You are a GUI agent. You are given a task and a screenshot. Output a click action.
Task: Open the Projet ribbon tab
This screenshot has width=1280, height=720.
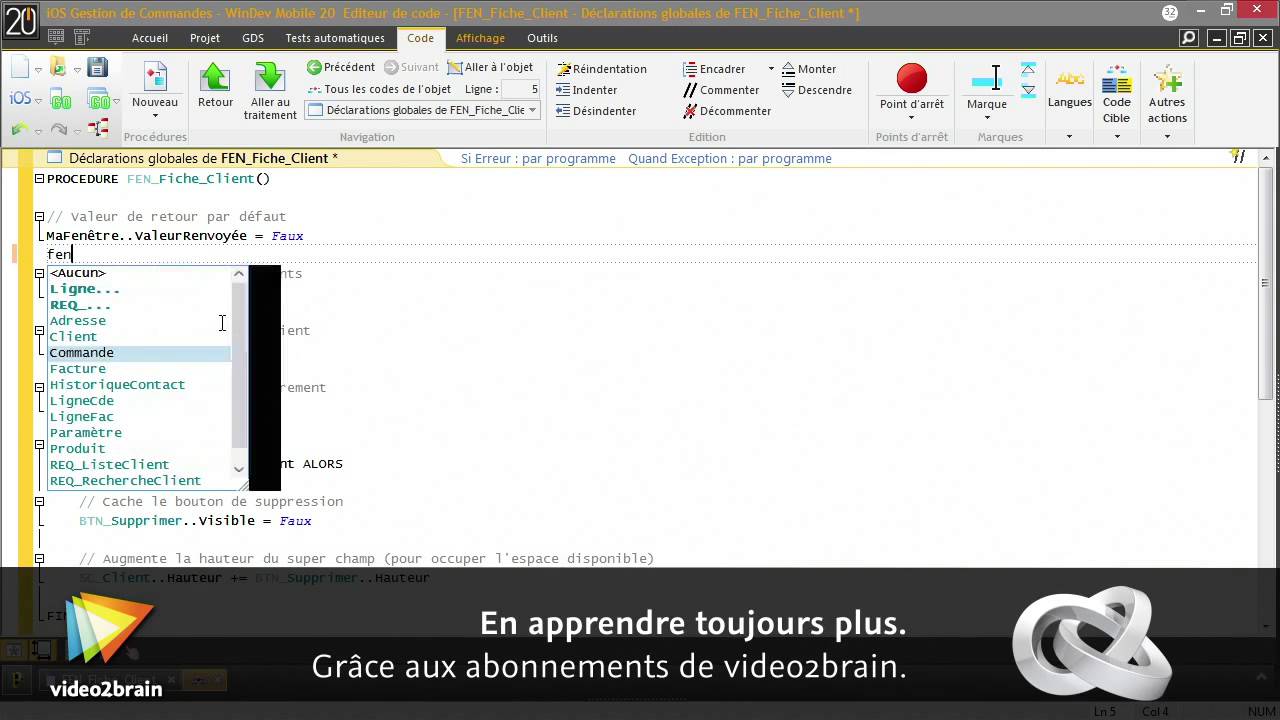tap(205, 38)
